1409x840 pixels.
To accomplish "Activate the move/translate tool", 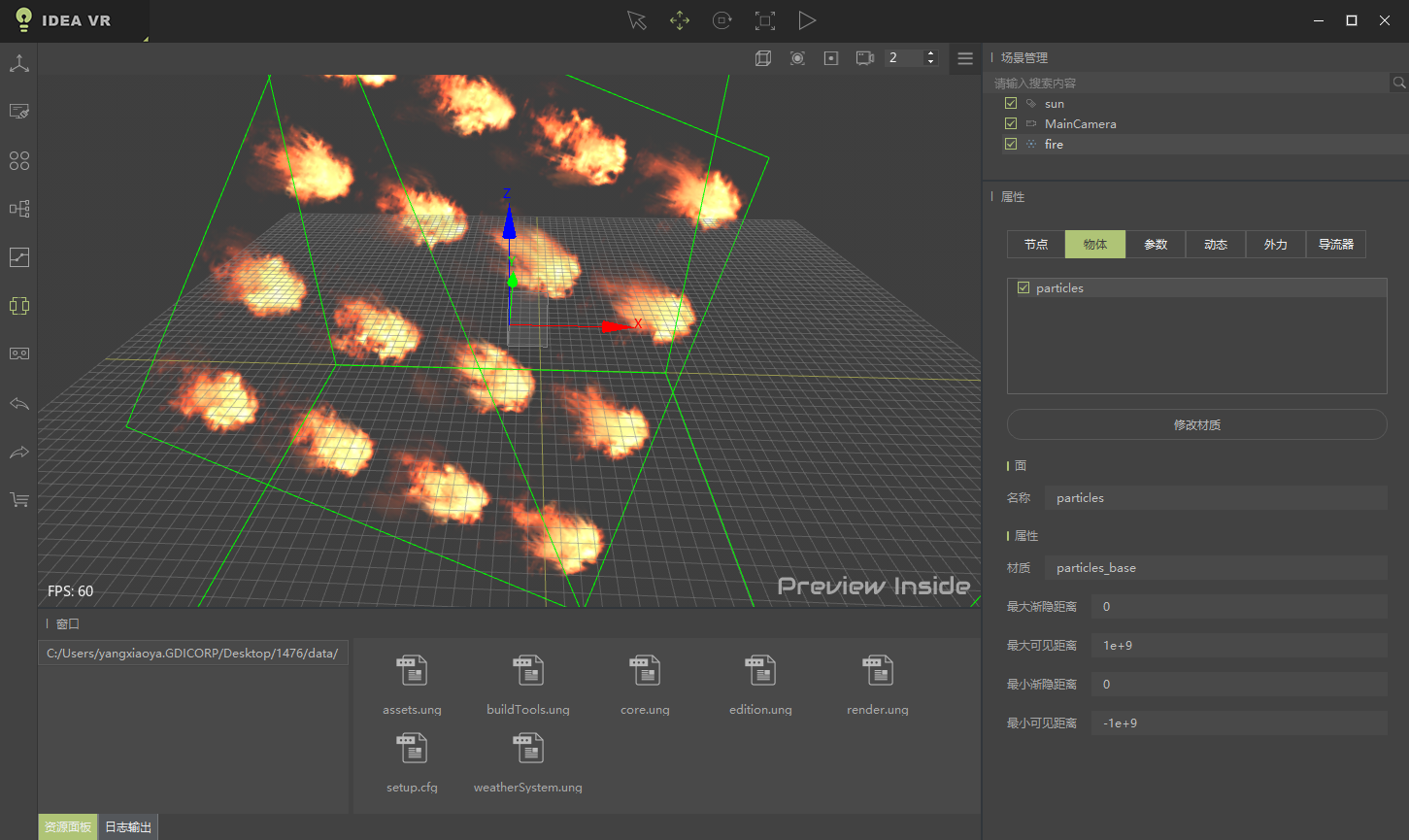I will (x=680, y=20).
